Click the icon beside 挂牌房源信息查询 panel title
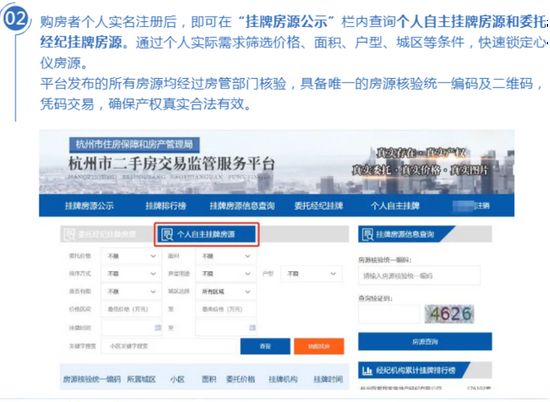Screen dimensions: 550x402 [368, 234]
